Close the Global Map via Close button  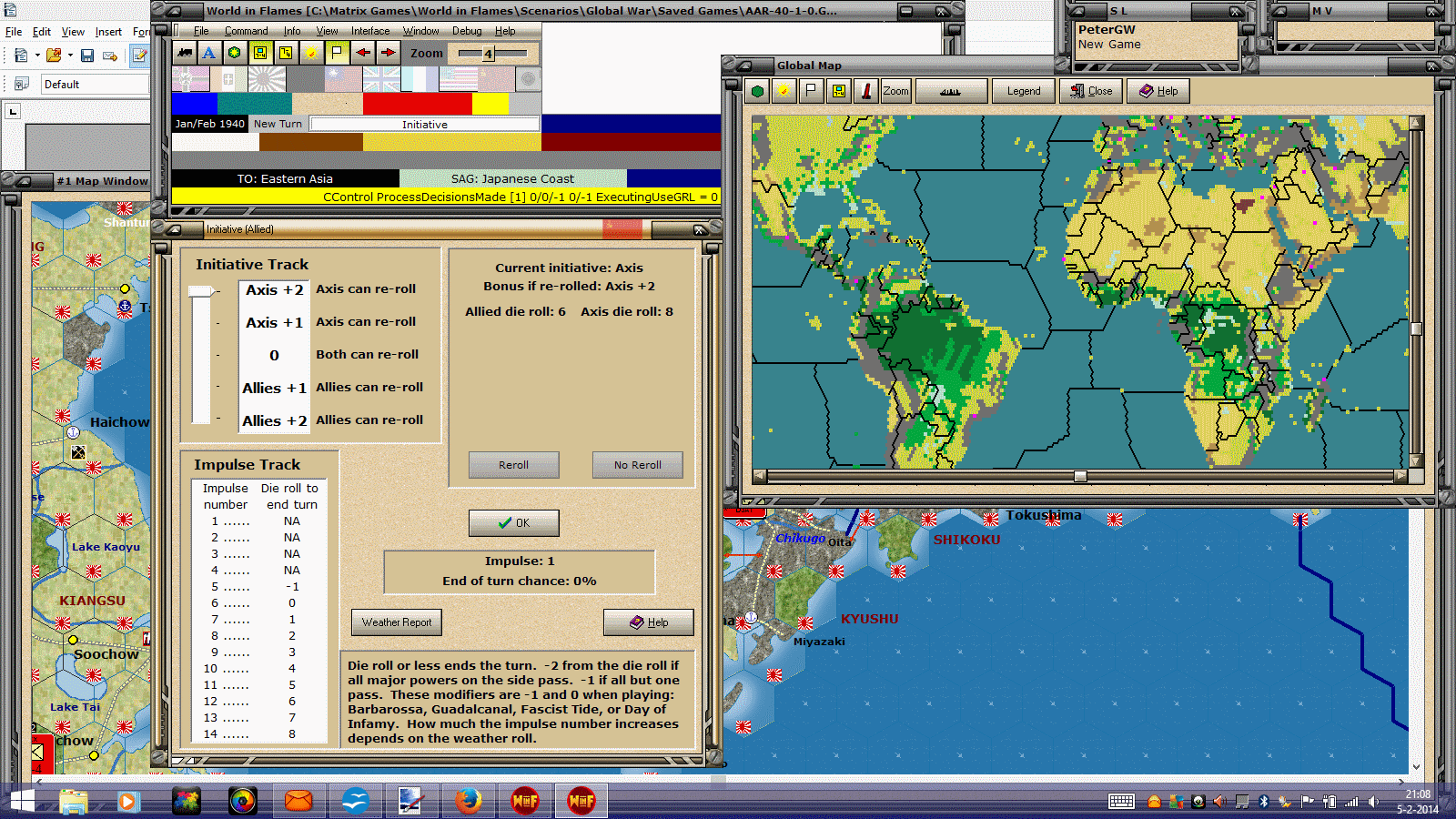coord(1091,91)
